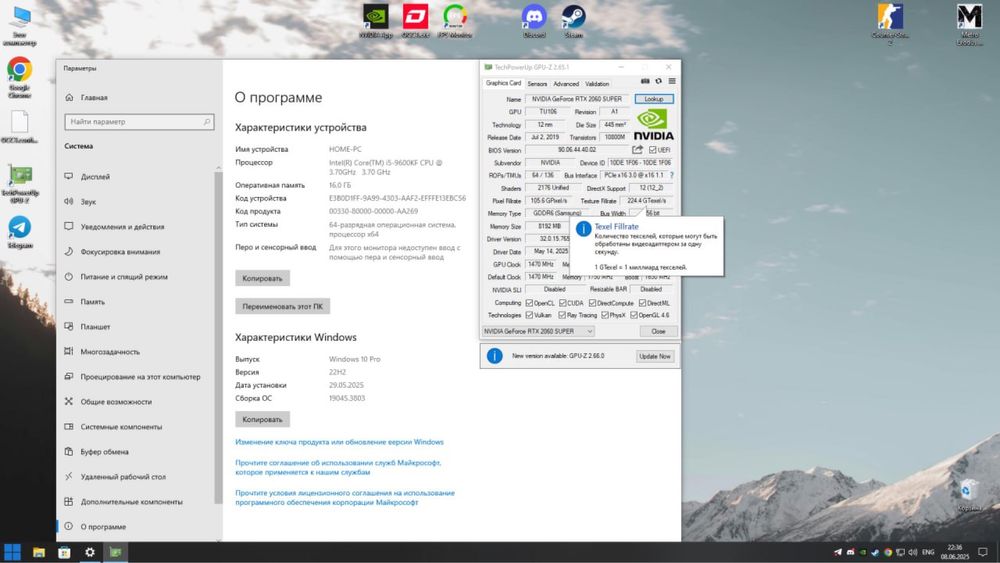
Task: Click the Telegram tray icon
Action: pos(838,552)
